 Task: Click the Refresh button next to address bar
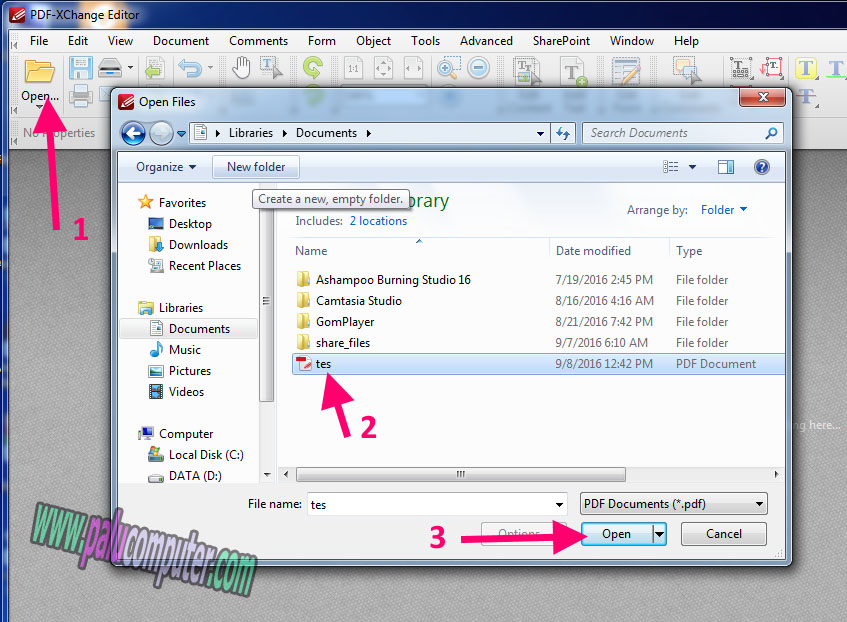(563, 133)
